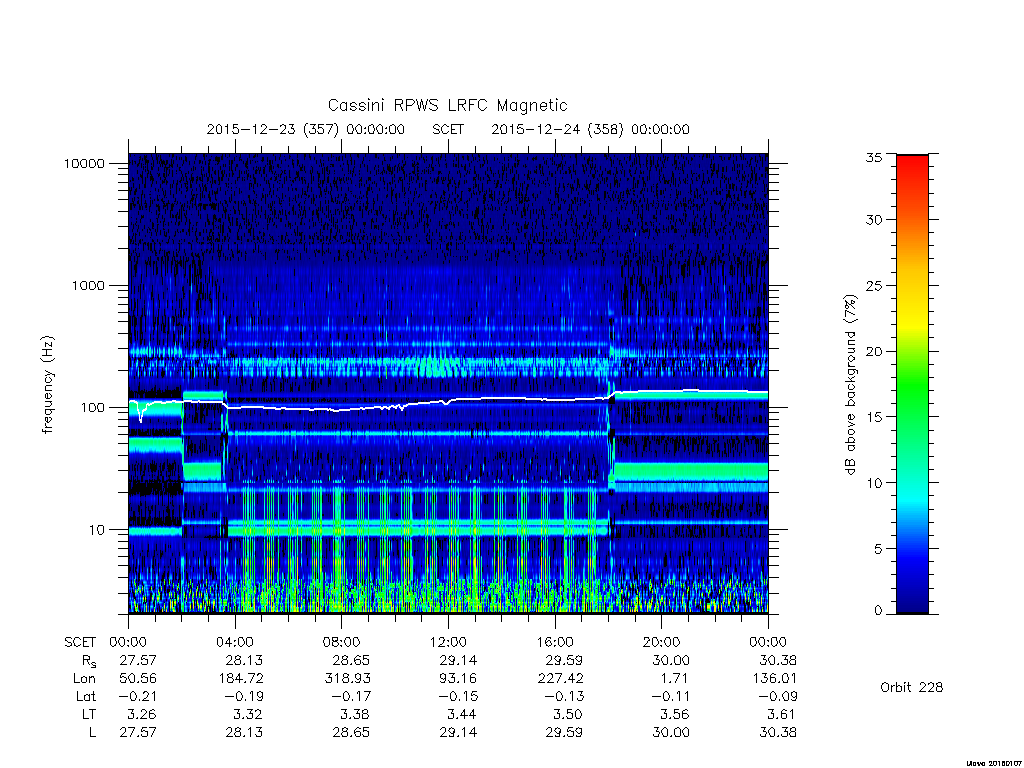Screen dimensions: 1024x768
Task: Click the 10000 Hz frequency axis label
Action: [x=84, y=163]
